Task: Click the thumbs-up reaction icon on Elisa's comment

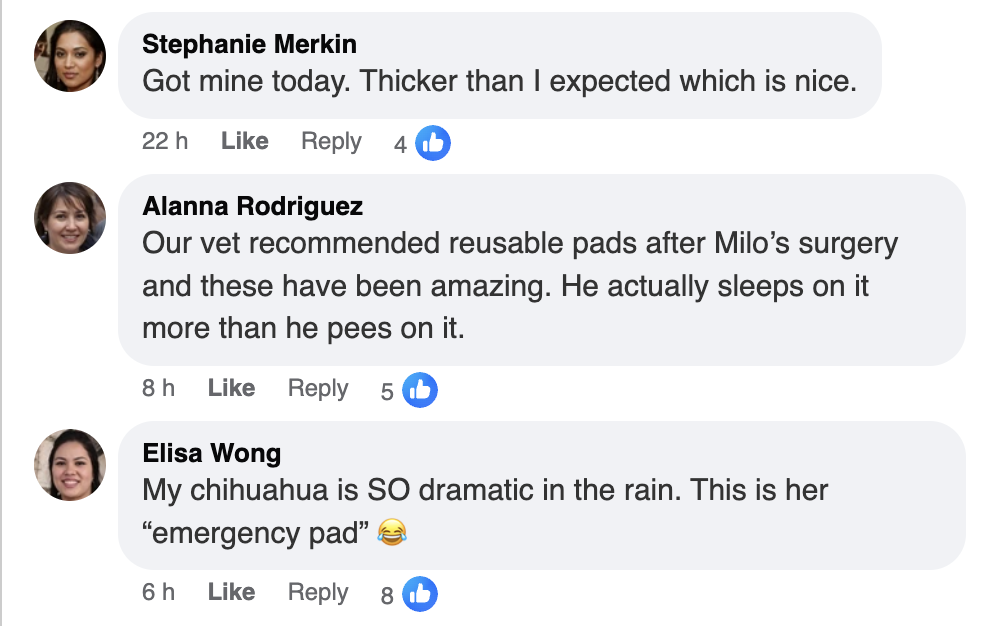Action: coord(418,593)
